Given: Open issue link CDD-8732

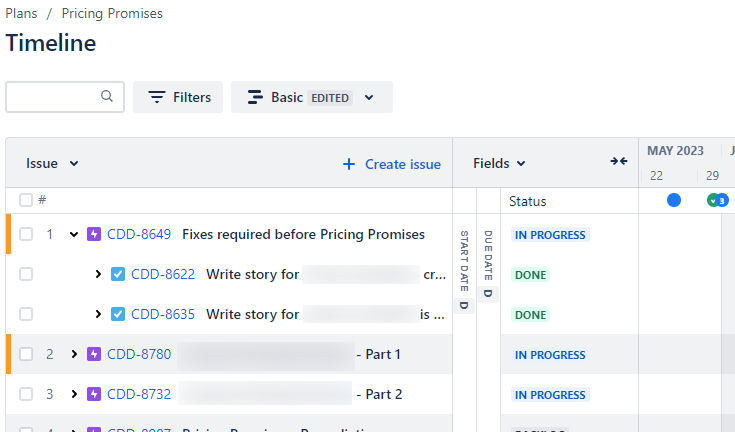Looking at the screenshot, I should pos(139,394).
